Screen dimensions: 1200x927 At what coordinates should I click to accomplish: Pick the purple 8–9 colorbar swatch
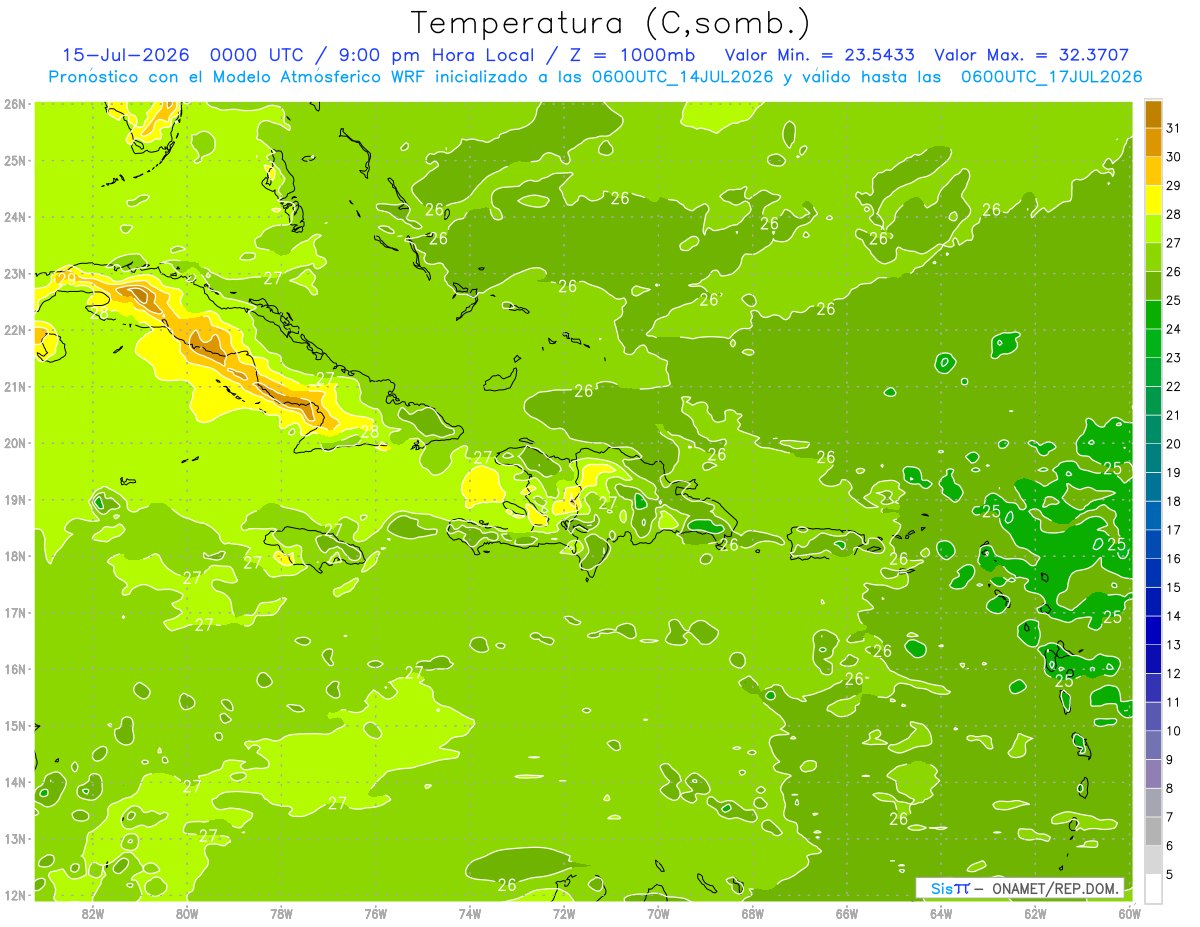click(x=1153, y=774)
